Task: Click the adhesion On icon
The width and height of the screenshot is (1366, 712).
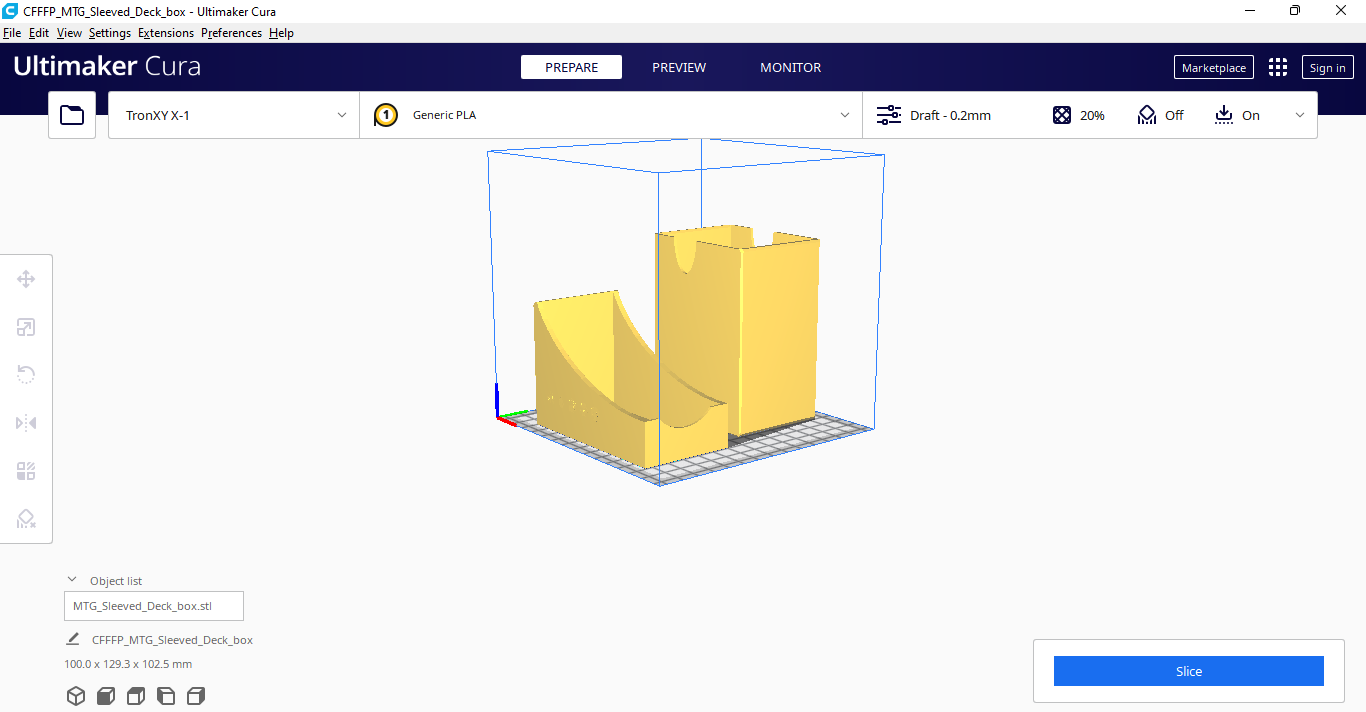Action: [1224, 115]
